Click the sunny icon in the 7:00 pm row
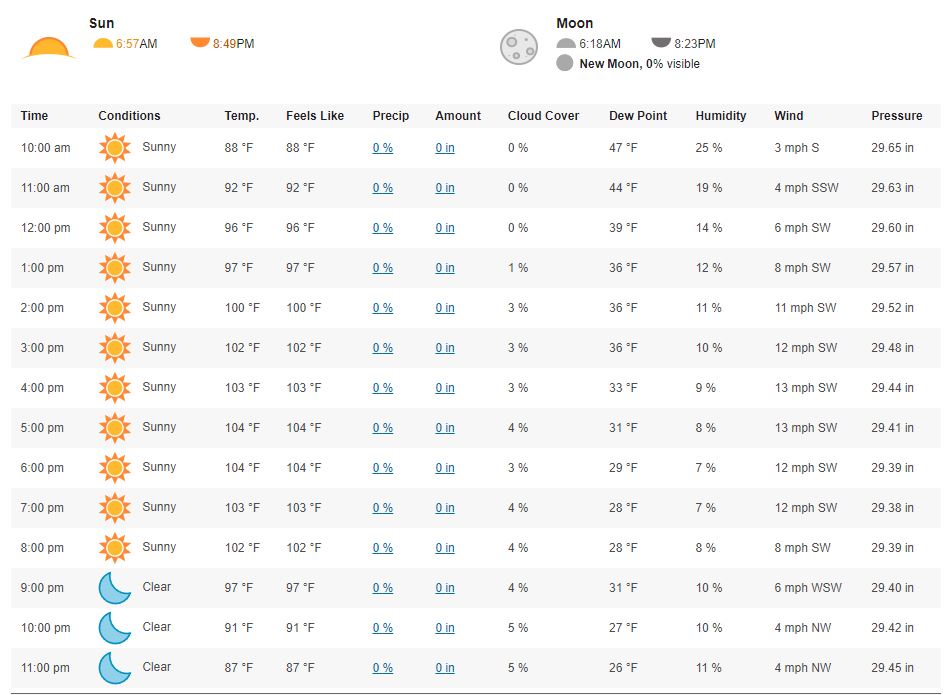This screenshot has height=695, width=948. click(x=115, y=508)
